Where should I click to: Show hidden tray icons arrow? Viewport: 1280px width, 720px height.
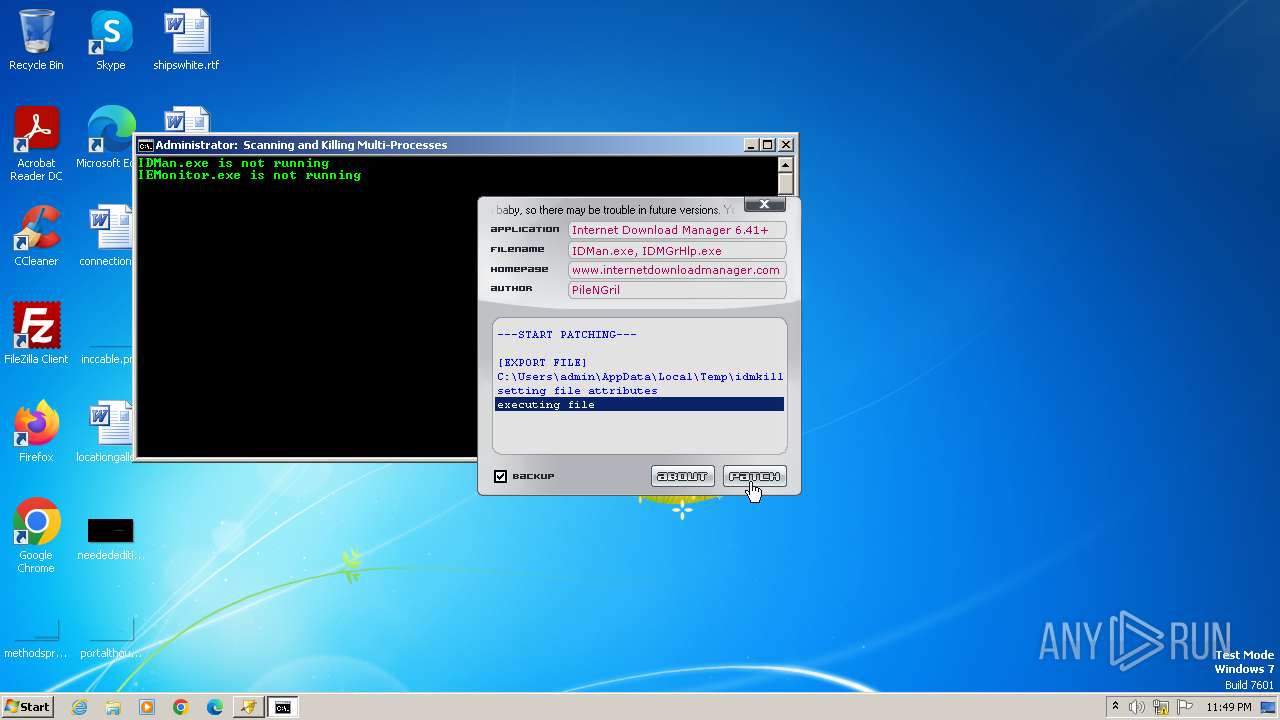pos(1115,707)
